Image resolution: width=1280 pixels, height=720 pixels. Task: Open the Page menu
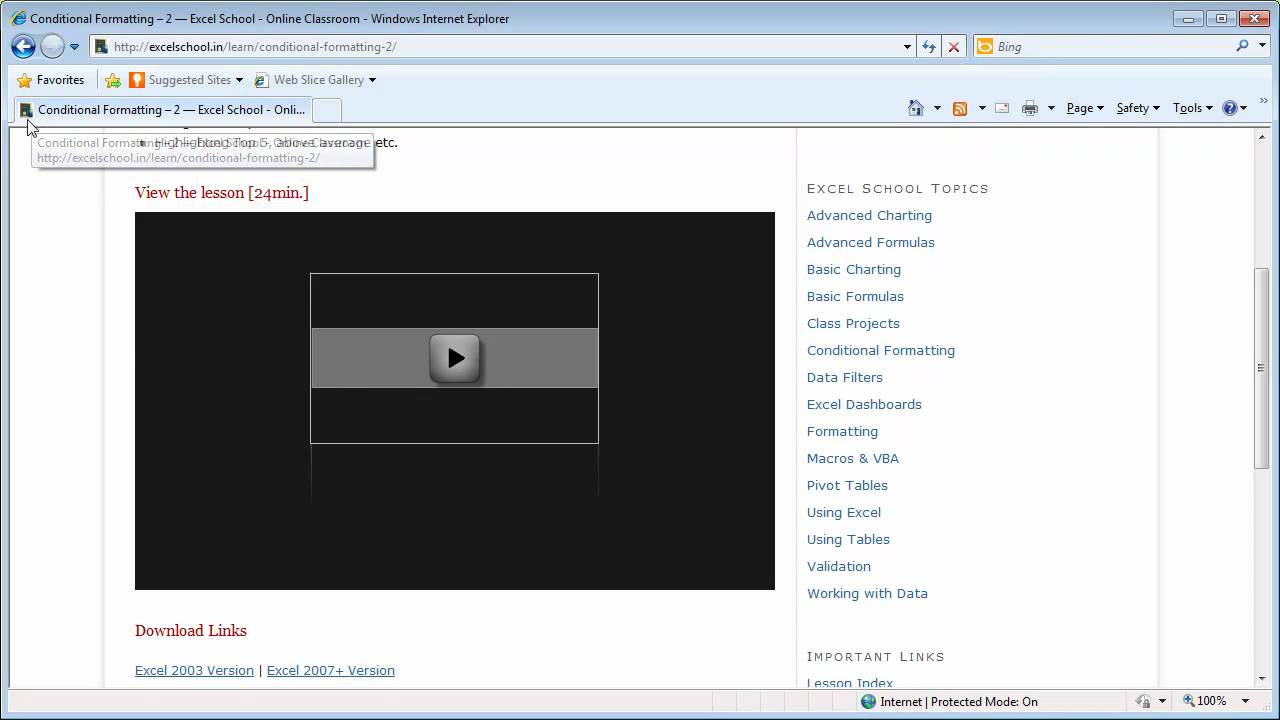coord(1085,108)
